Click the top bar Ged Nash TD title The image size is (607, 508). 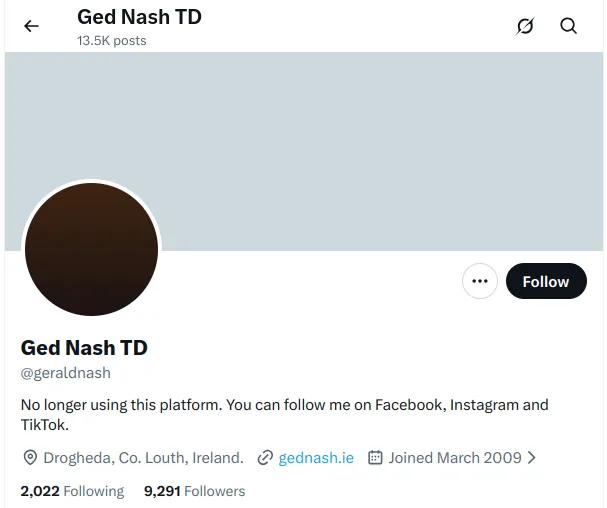(x=139, y=18)
